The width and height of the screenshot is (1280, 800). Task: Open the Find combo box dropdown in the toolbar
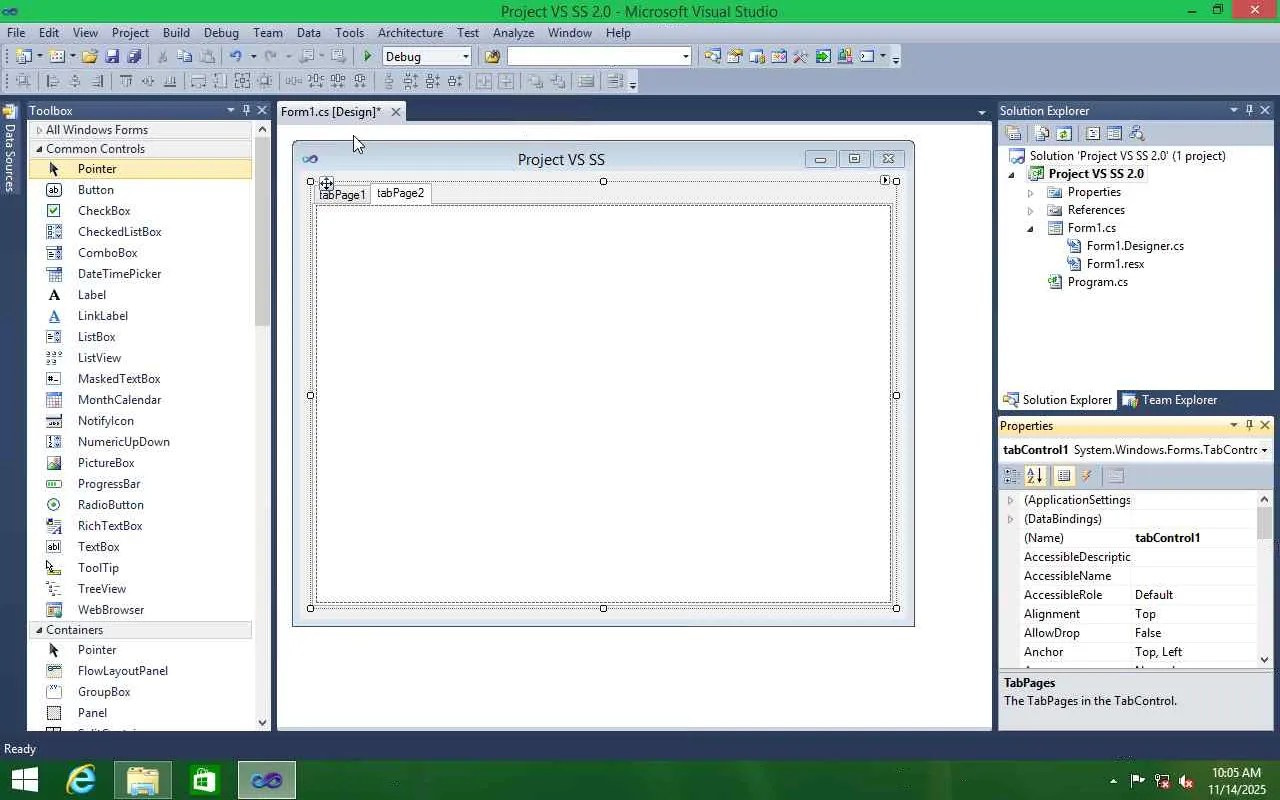[x=685, y=57]
